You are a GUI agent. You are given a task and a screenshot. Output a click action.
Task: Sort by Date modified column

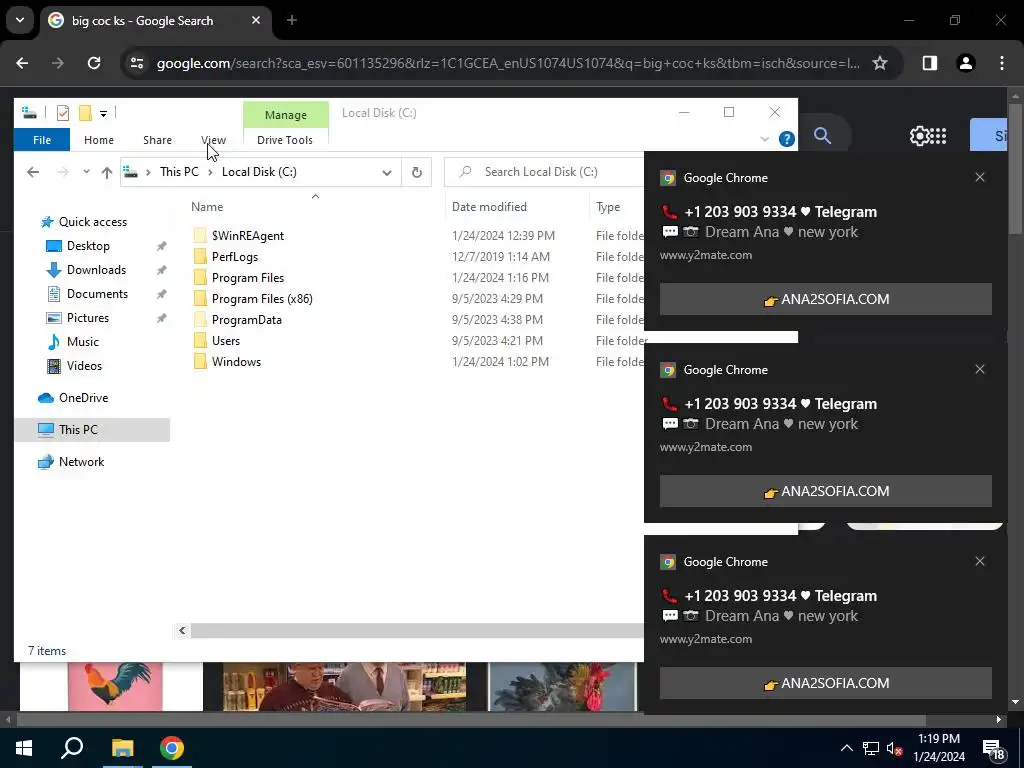point(489,207)
